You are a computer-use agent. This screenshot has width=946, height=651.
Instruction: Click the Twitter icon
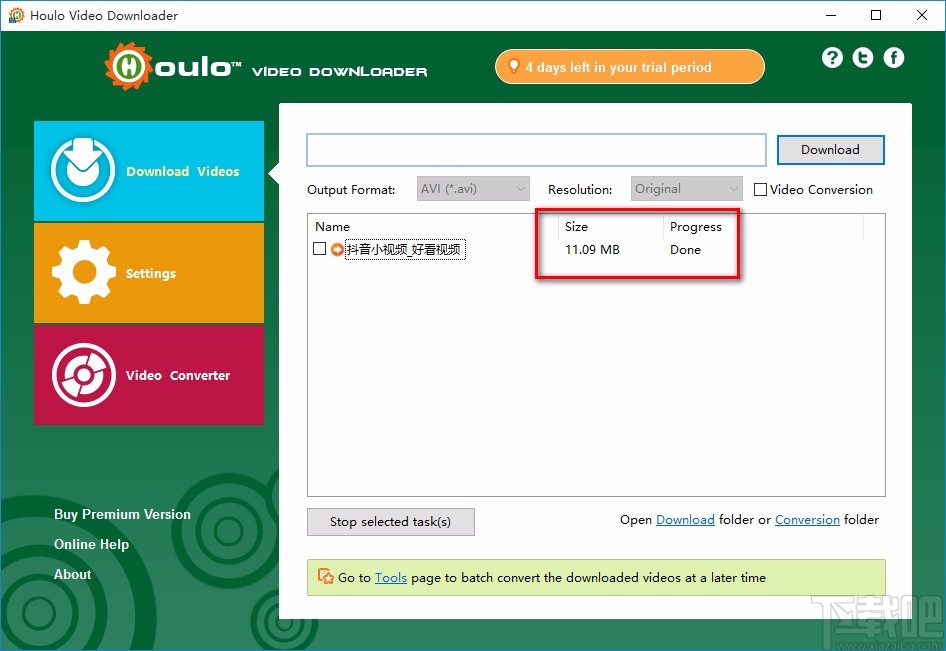pos(862,58)
